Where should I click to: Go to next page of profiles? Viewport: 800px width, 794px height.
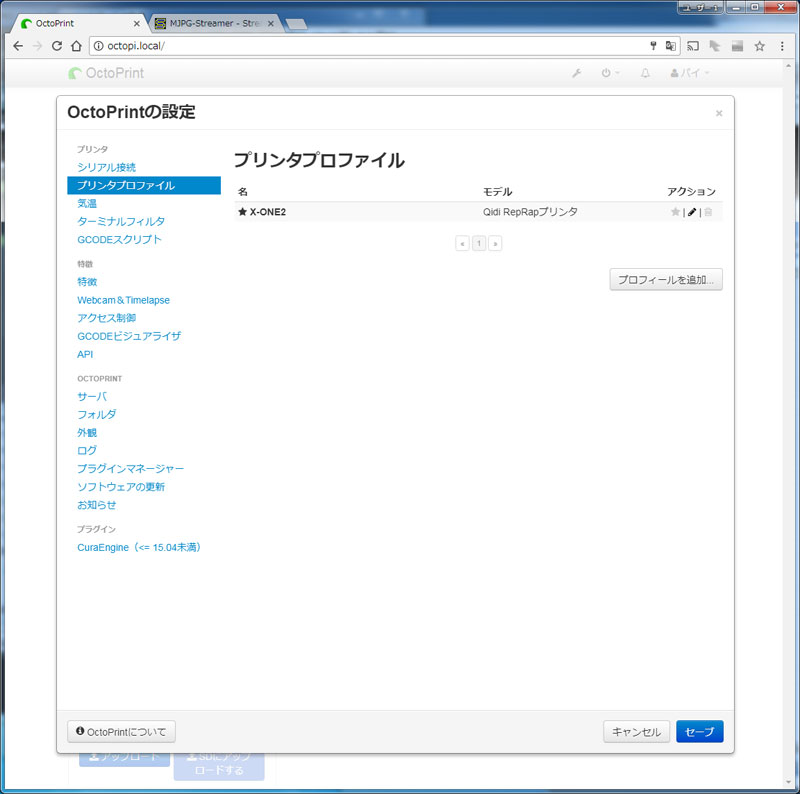point(495,243)
